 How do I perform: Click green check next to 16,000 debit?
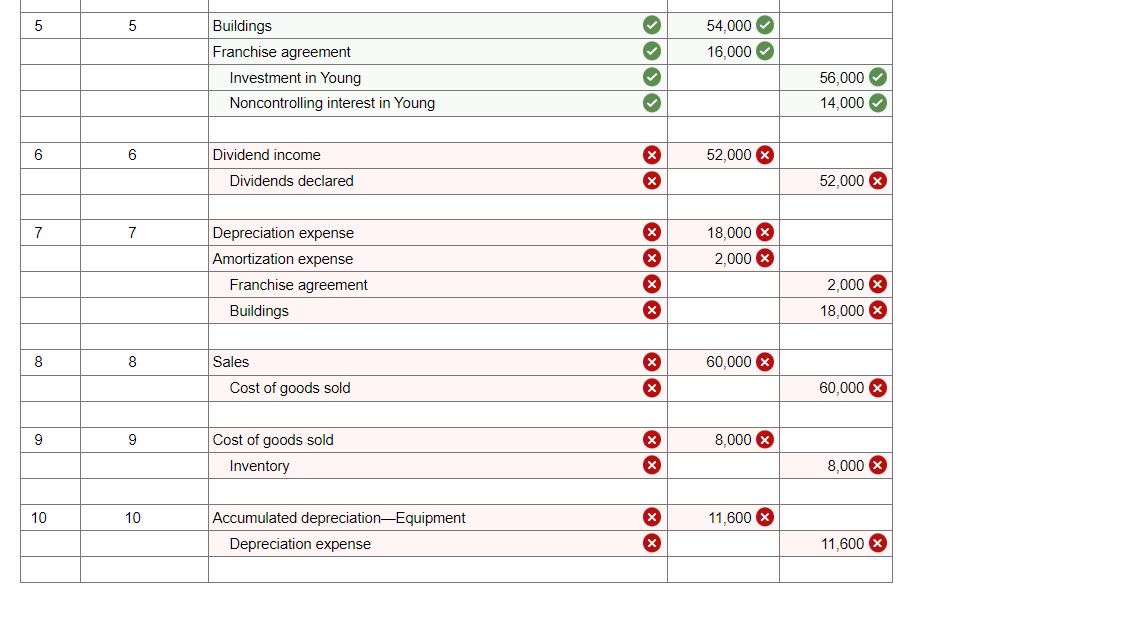(x=765, y=51)
